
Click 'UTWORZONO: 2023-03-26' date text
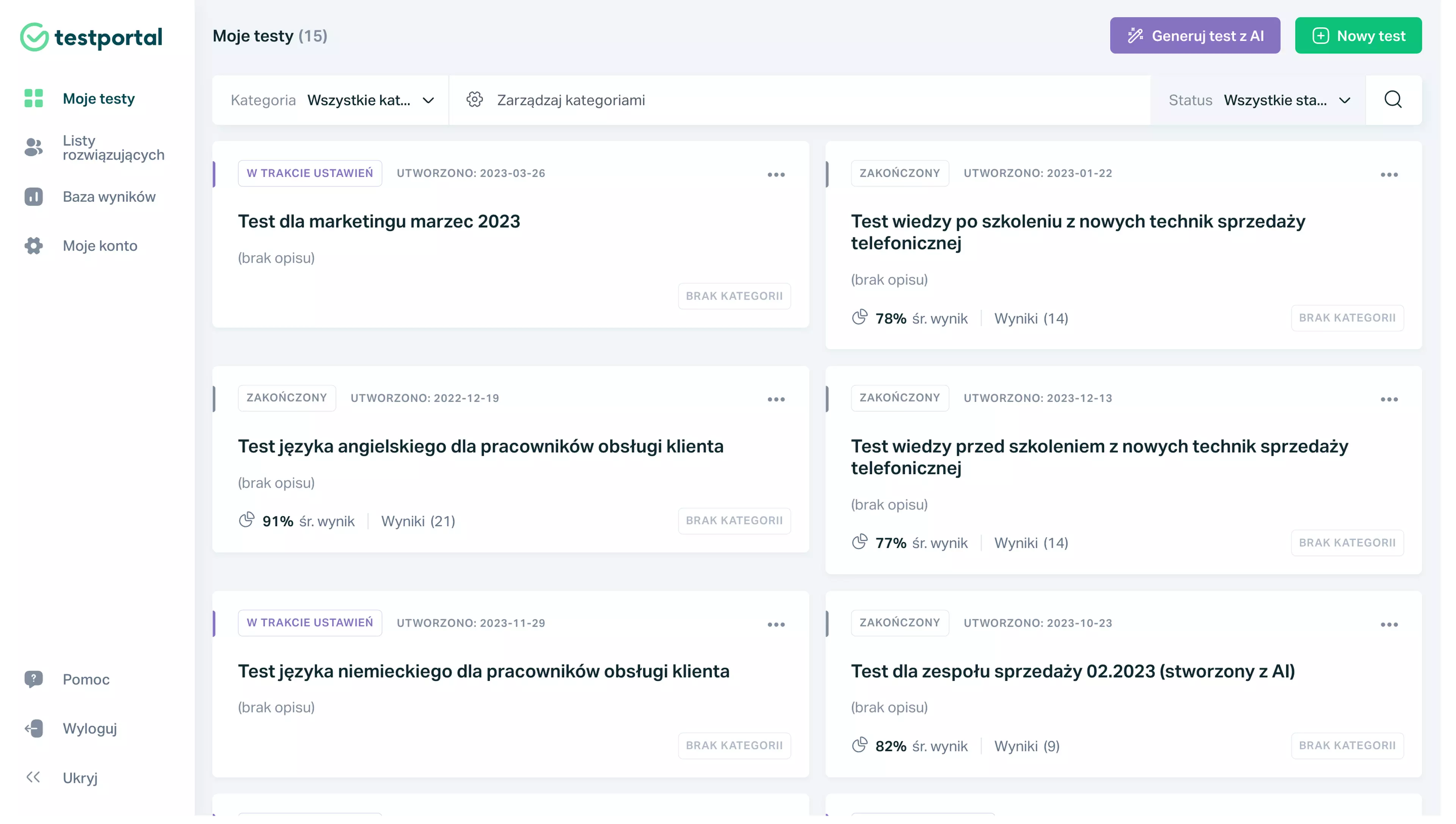(471, 173)
